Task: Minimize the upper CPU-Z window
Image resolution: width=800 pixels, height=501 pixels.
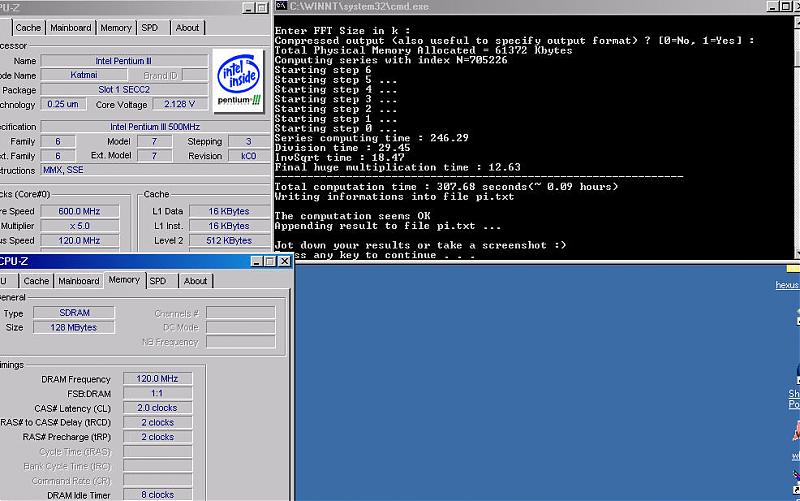Action: coord(248,8)
